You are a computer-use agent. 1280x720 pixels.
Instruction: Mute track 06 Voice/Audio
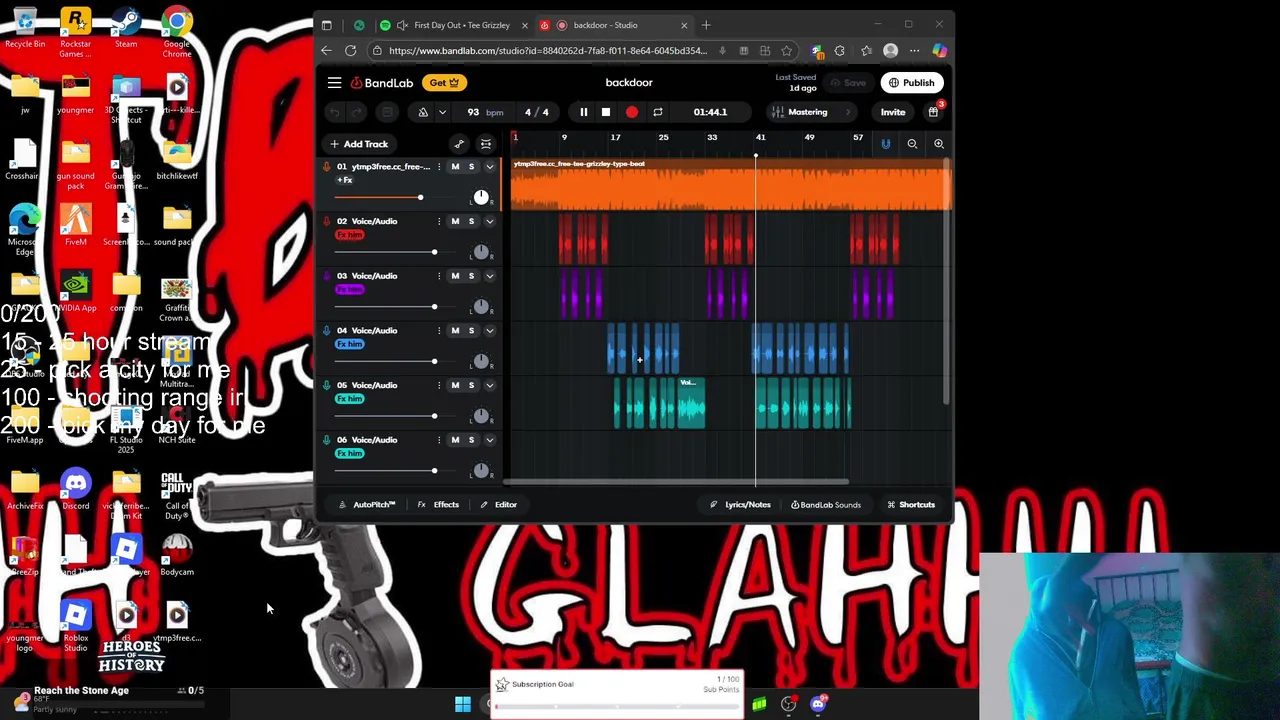tap(455, 440)
